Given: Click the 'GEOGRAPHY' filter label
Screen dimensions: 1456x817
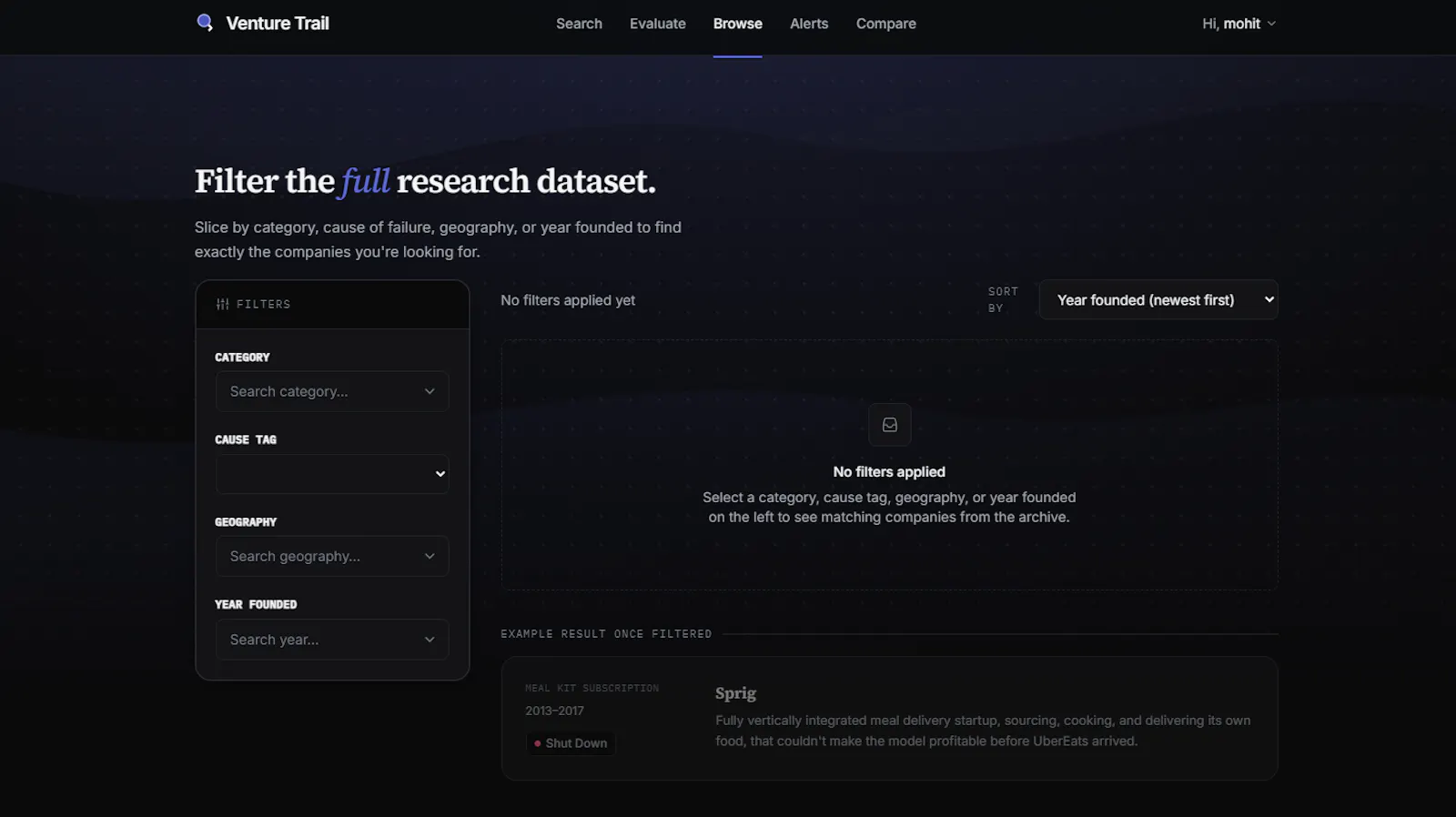Looking at the screenshot, I should tap(246, 522).
